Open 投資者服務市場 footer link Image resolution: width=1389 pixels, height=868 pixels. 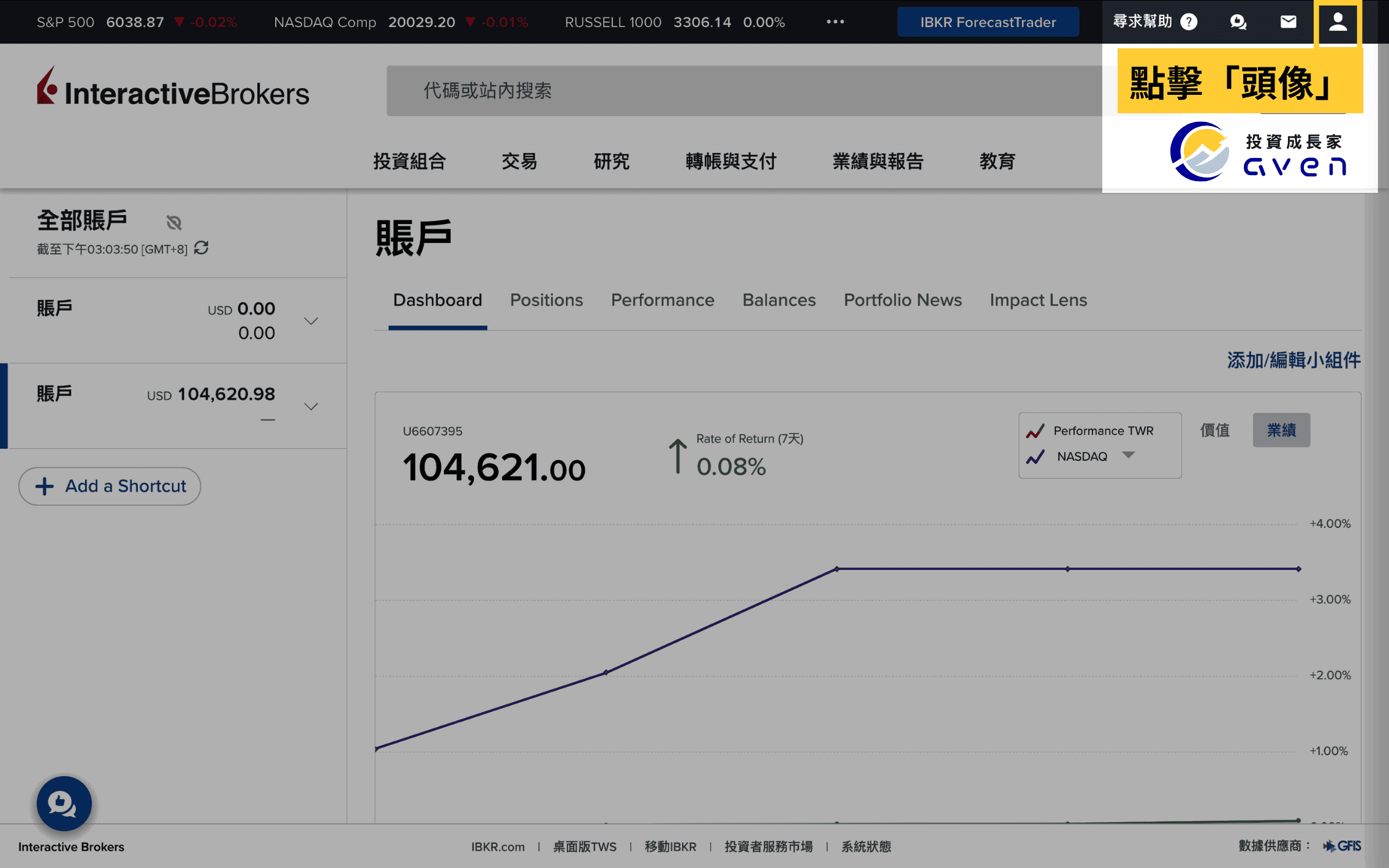pos(769,847)
